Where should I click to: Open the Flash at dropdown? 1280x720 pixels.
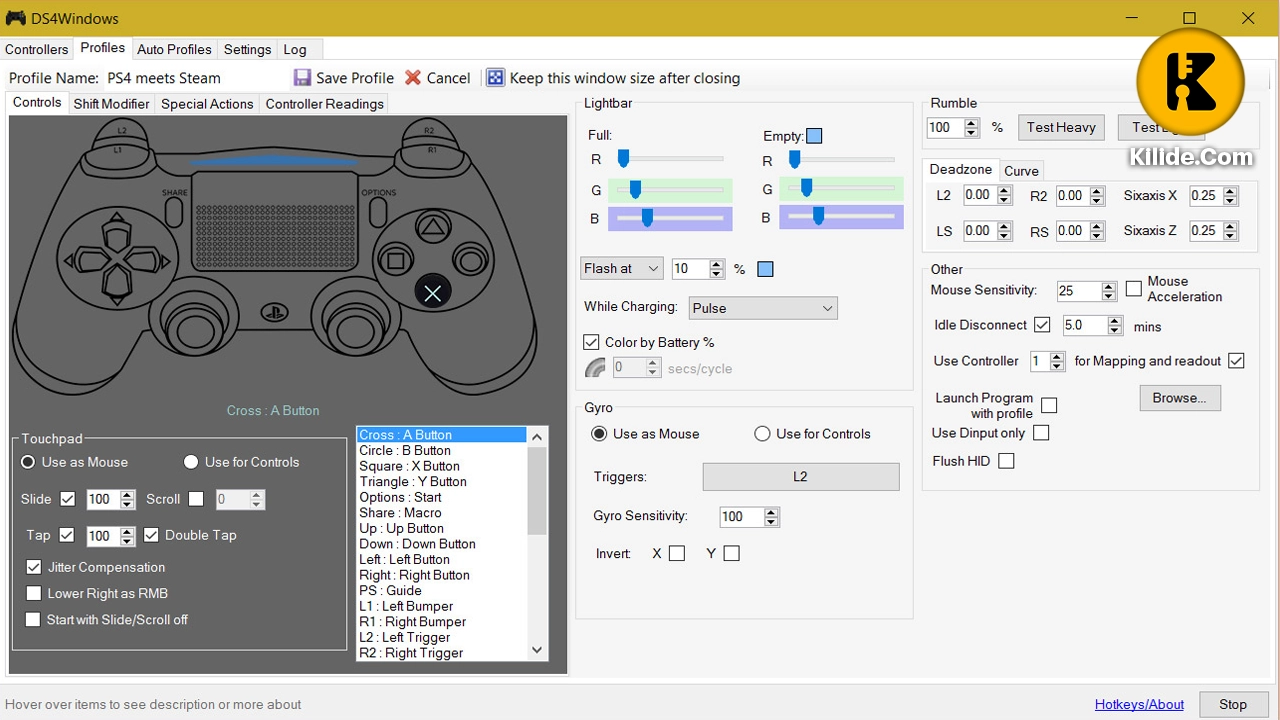[x=622, y=268]
